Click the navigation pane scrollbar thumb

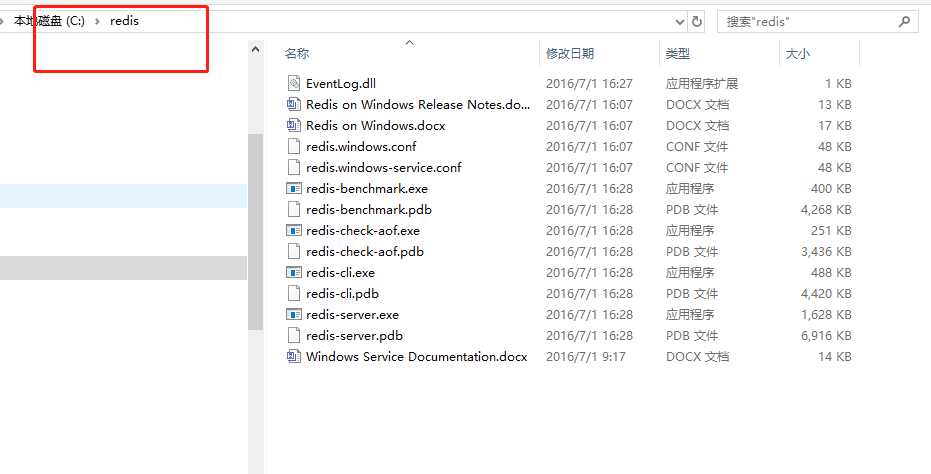255,232
